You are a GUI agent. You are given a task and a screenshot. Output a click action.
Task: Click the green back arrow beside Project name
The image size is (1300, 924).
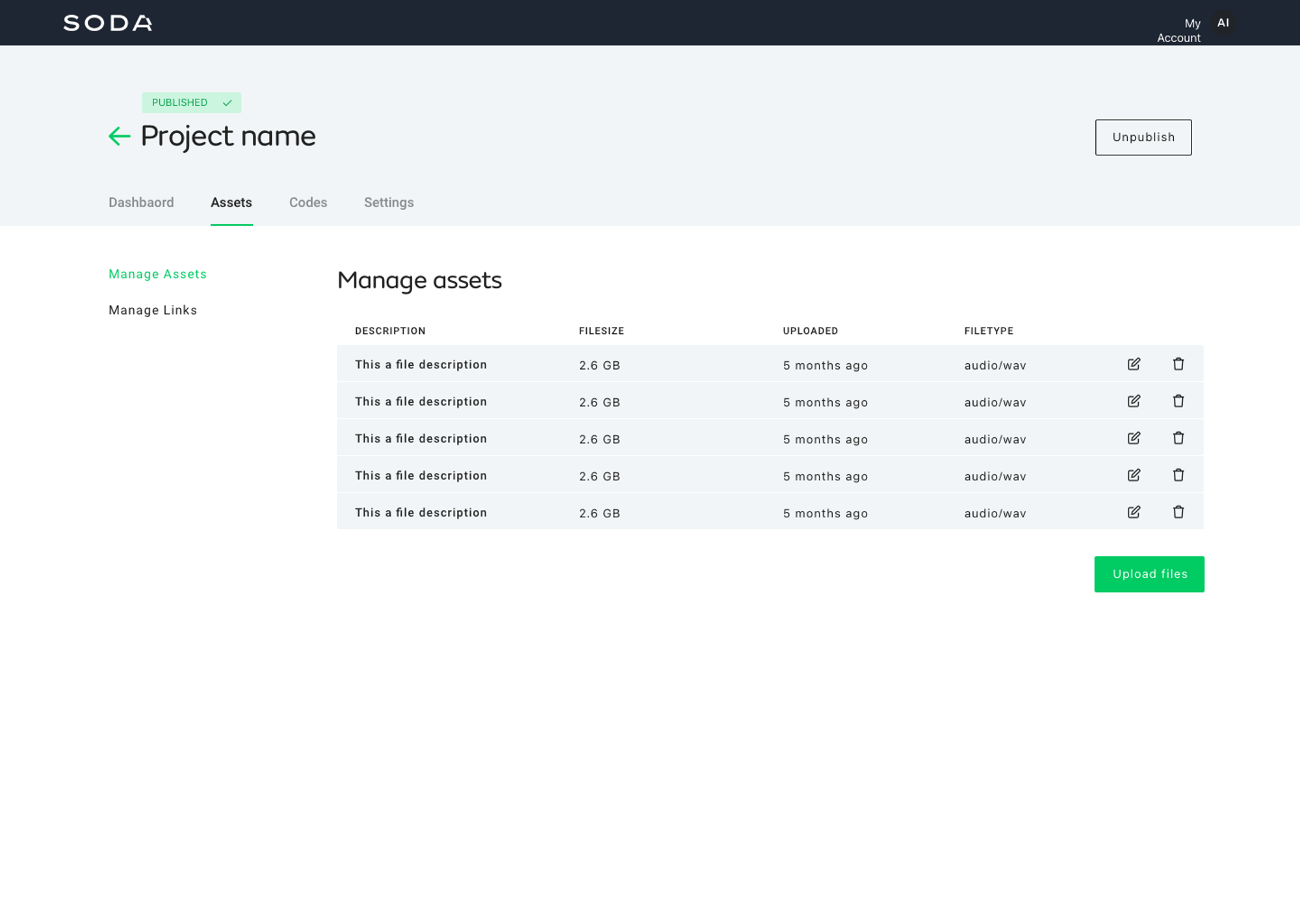(x=120, y=136)
